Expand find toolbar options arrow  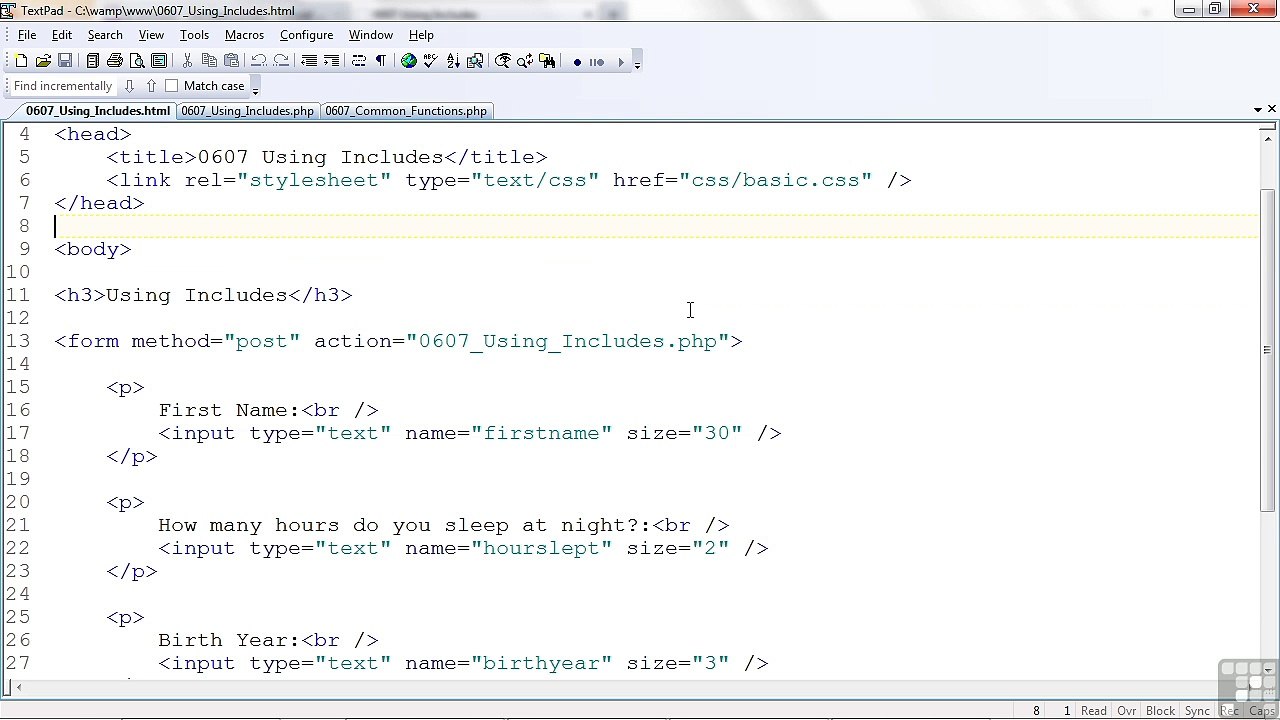click(x=255, y=89)
